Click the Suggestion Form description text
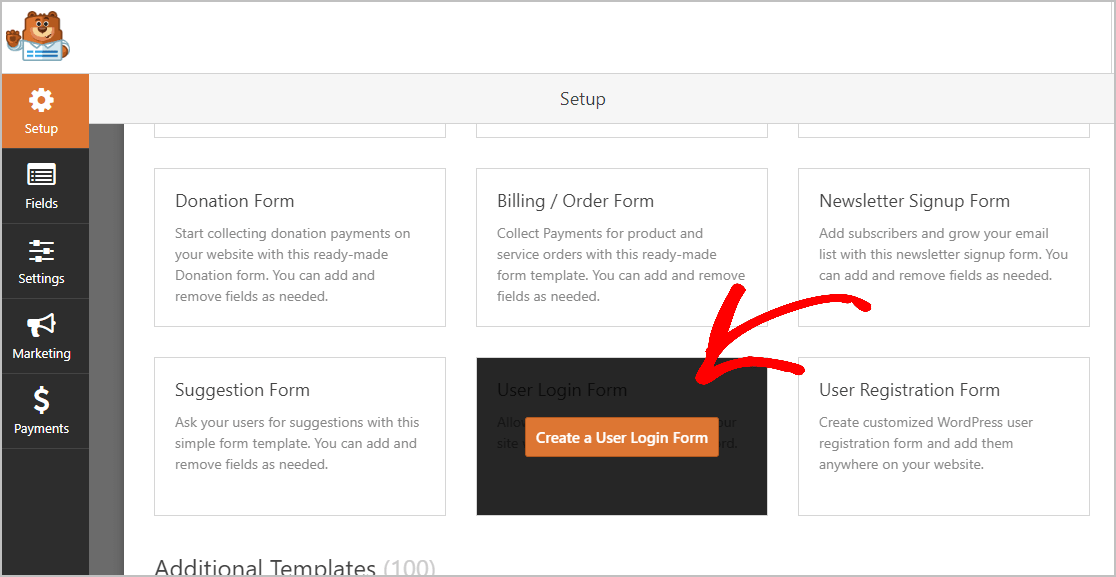Screen dimensions: 1116x577 coord(297,443)
